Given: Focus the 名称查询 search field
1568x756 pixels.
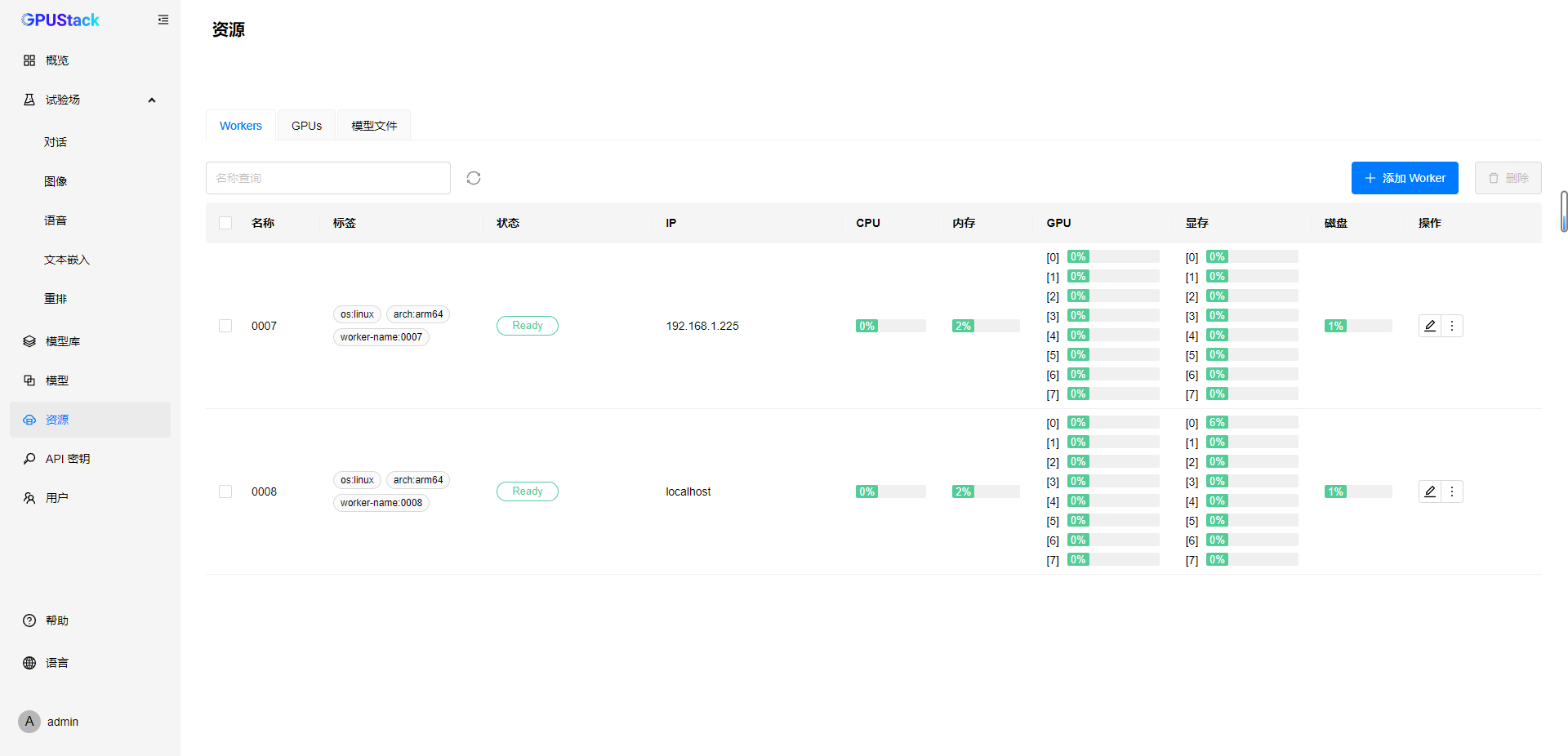Looking at the screenshot, I should (x=328, y=178).
